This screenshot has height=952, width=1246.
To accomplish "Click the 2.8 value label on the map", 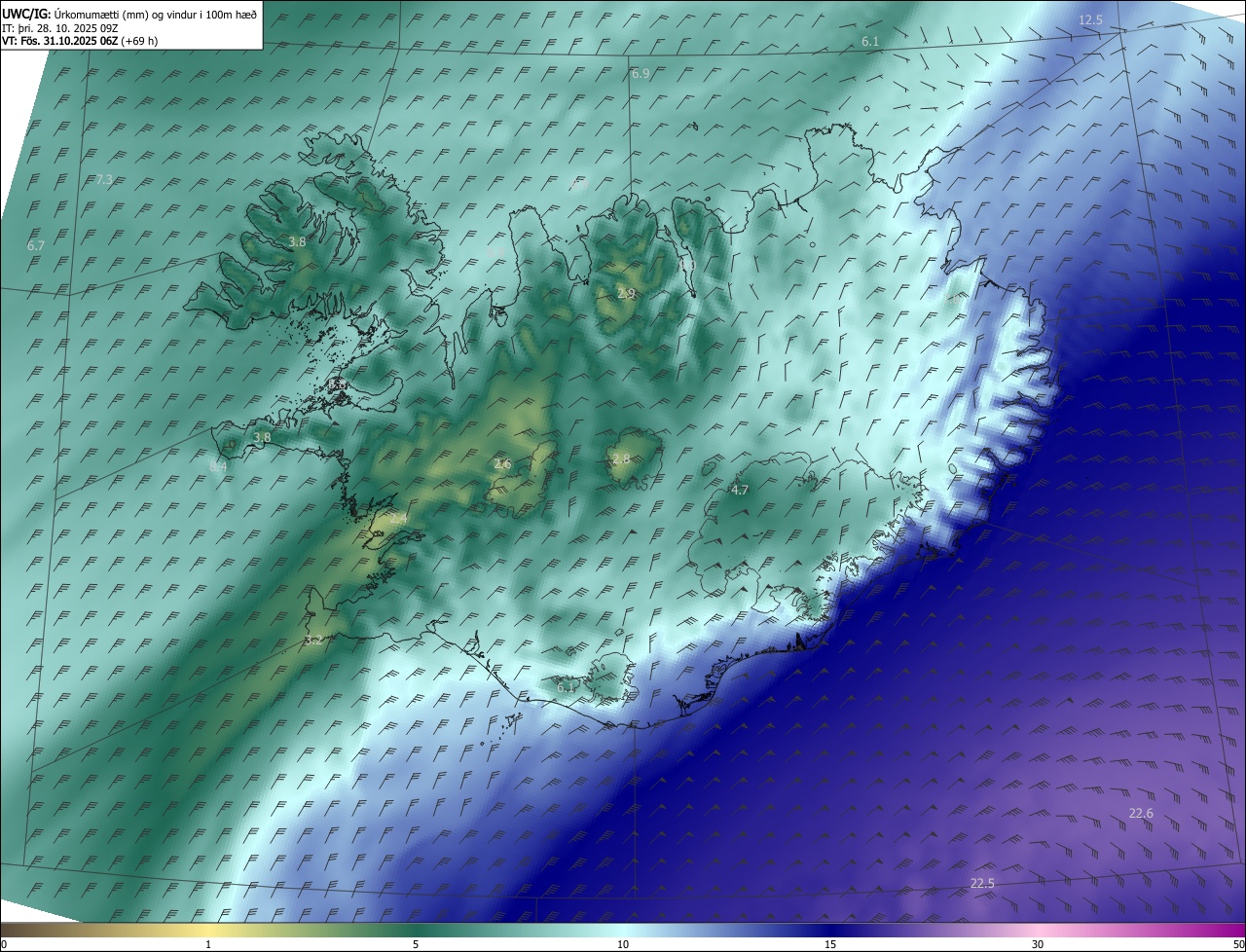I will coord(620,459).
